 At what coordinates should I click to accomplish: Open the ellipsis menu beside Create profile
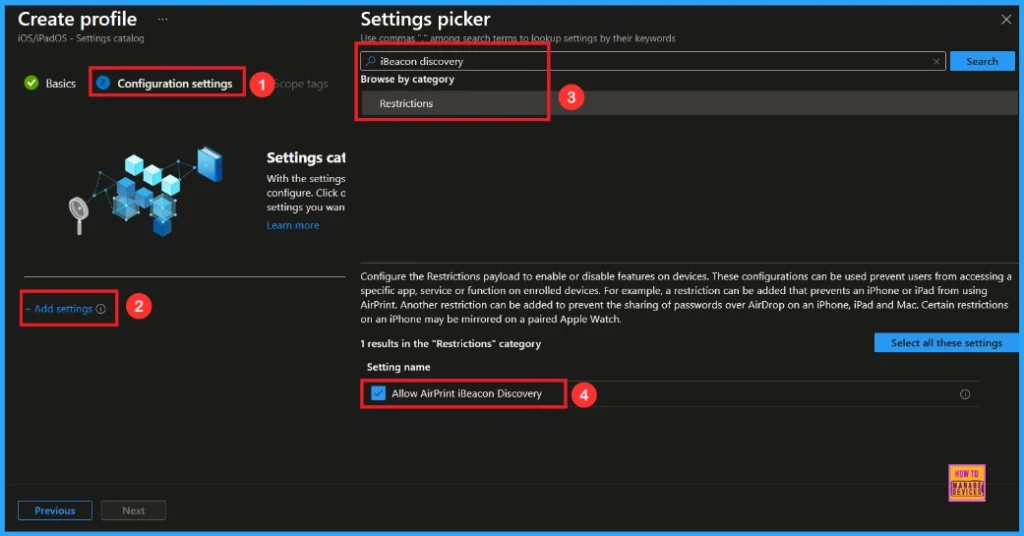163,19
